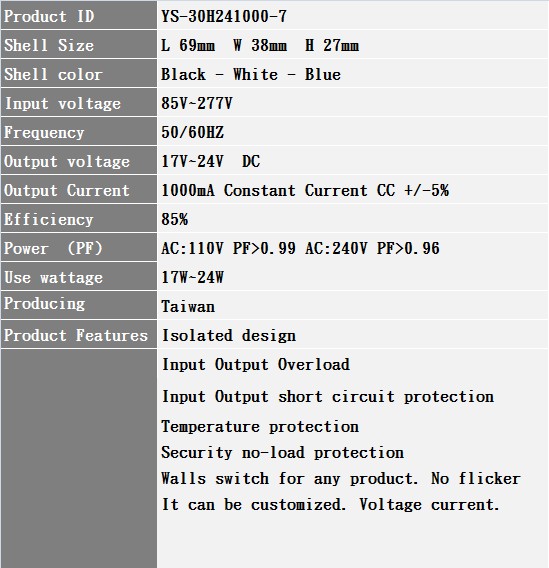Image resolution: width=549 pixels, height=568 pixels.
Task: Select the 85V~277V value cell
Action: pos(353,103)
